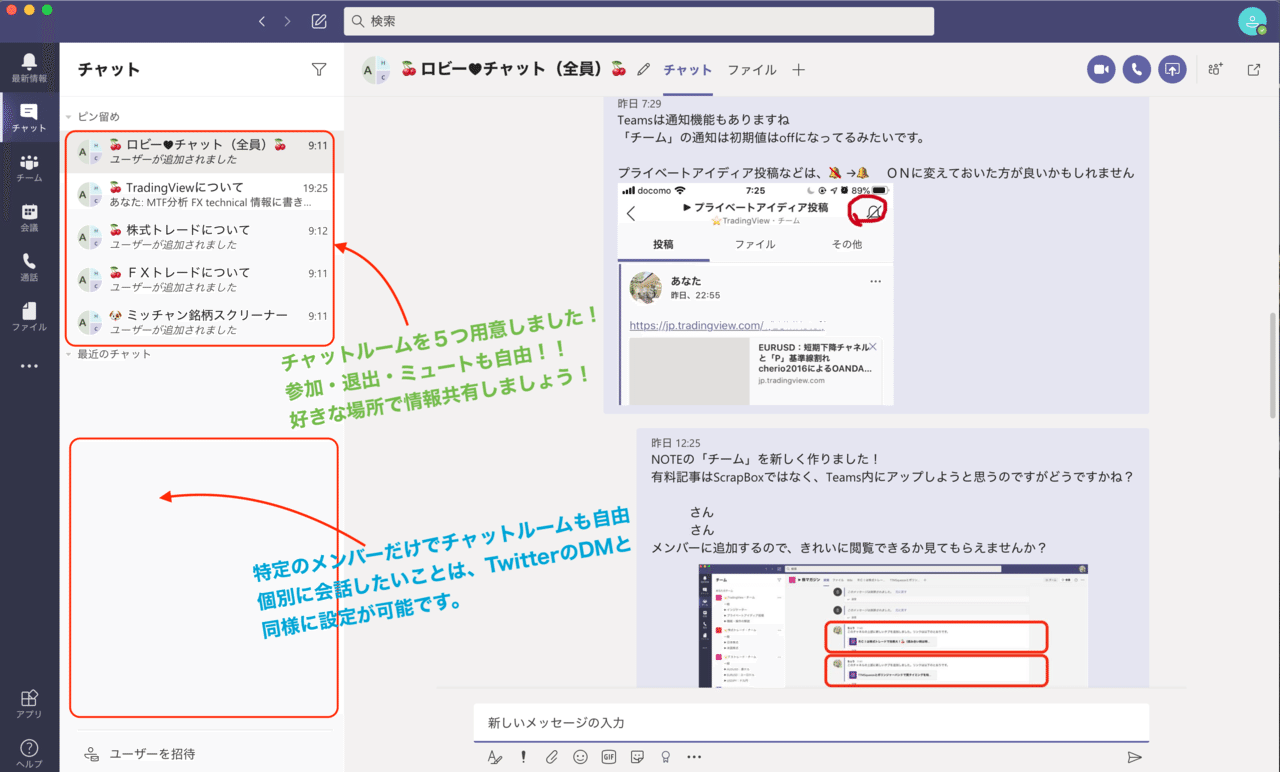
Task: Start an audio call
Action: pyautogui.click(x=1136, y=69)
